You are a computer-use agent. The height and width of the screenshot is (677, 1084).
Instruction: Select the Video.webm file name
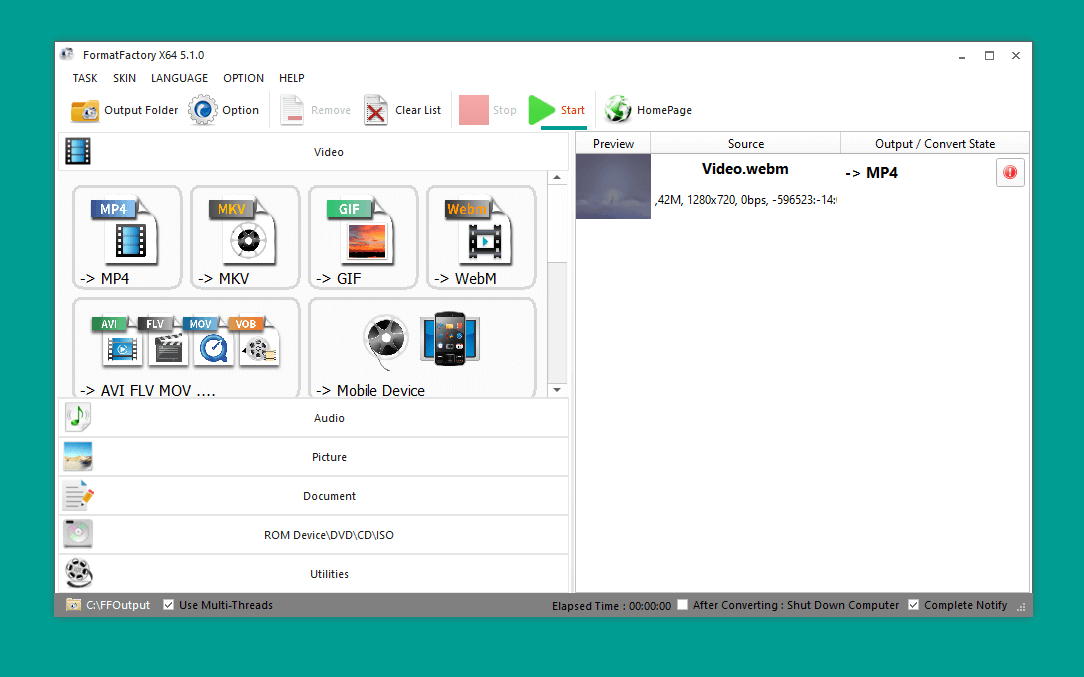click(745, 169)
